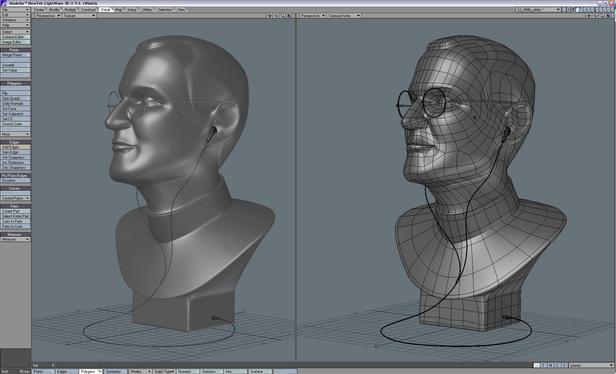Click the Inc Sharpness button
The height and width of the screenshot is (374, 616).
[x=15, y=162]
